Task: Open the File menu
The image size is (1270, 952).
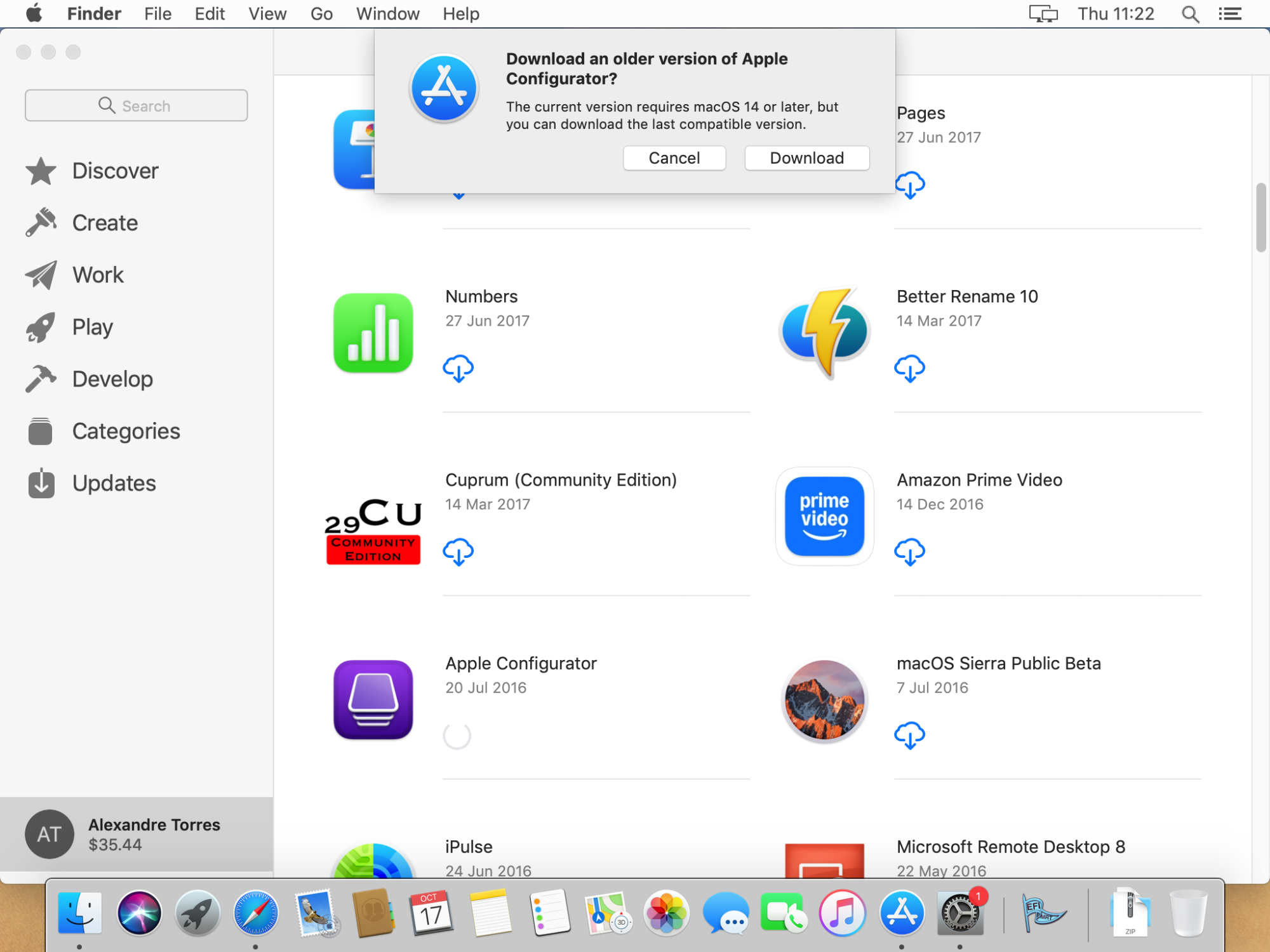Action: (x=157, y=13)
